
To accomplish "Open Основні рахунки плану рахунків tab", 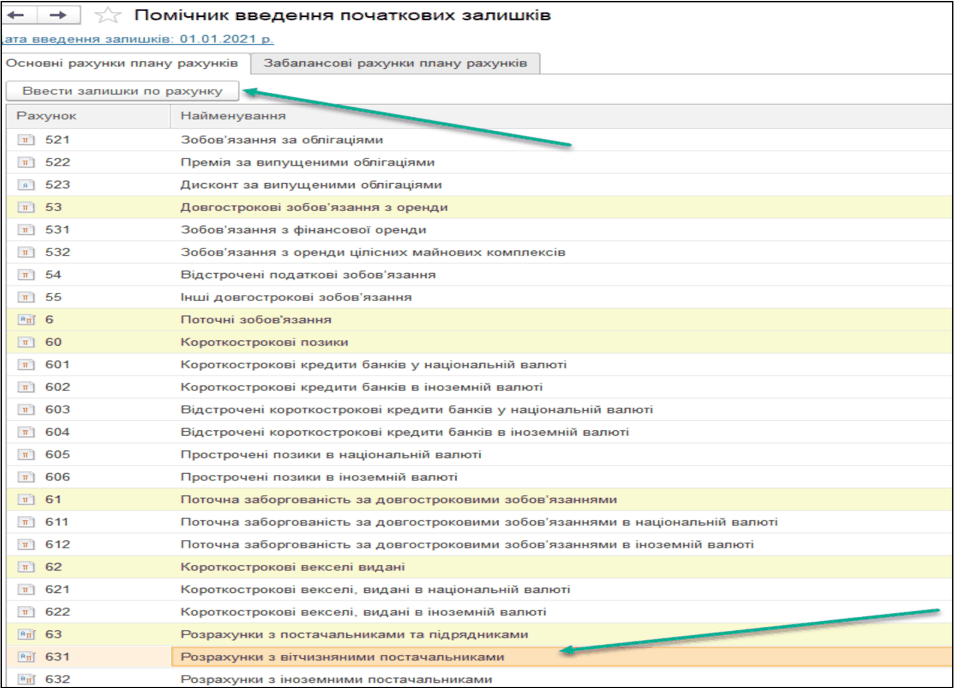I will coord(122,63).
